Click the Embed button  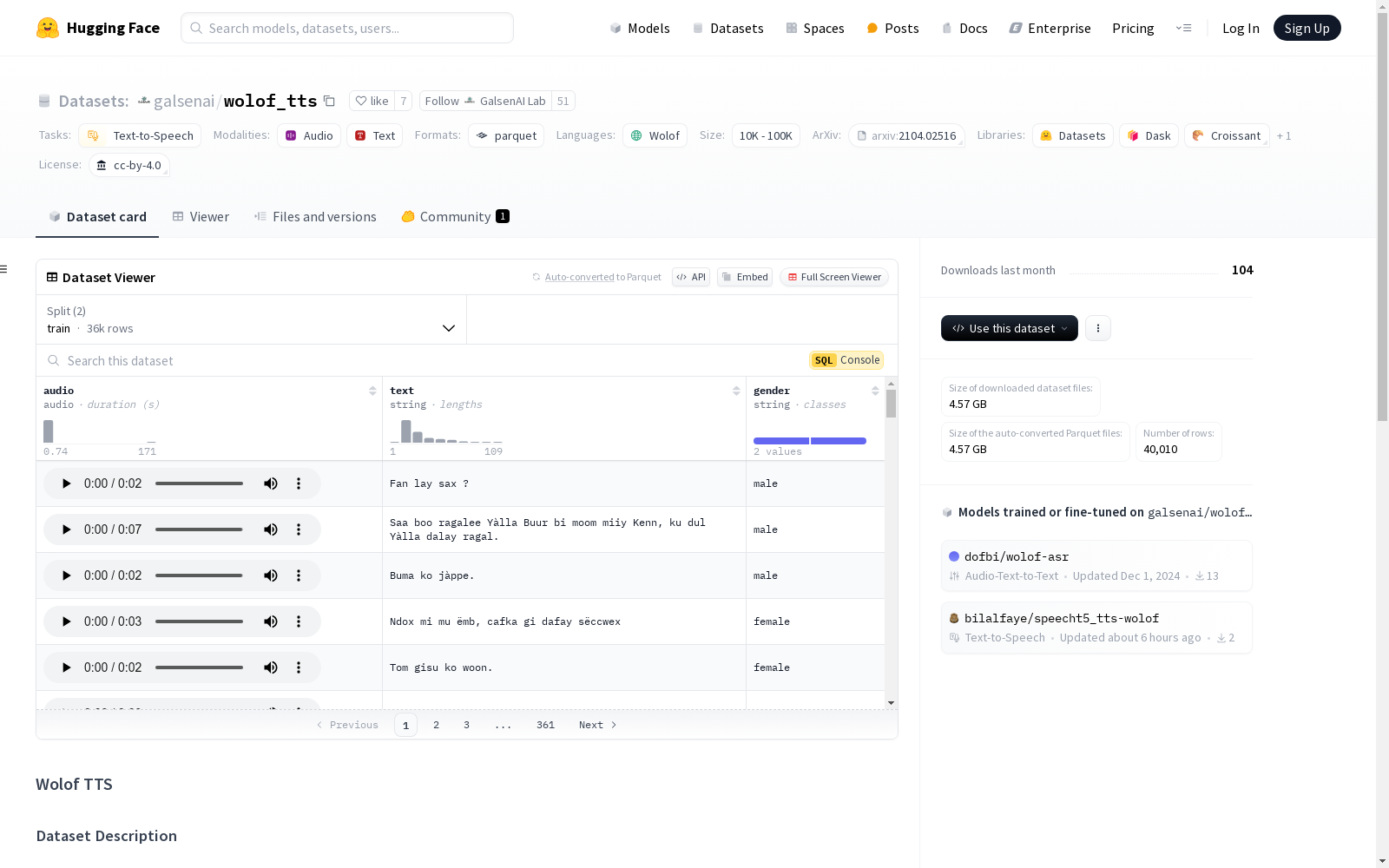(745, 277)
